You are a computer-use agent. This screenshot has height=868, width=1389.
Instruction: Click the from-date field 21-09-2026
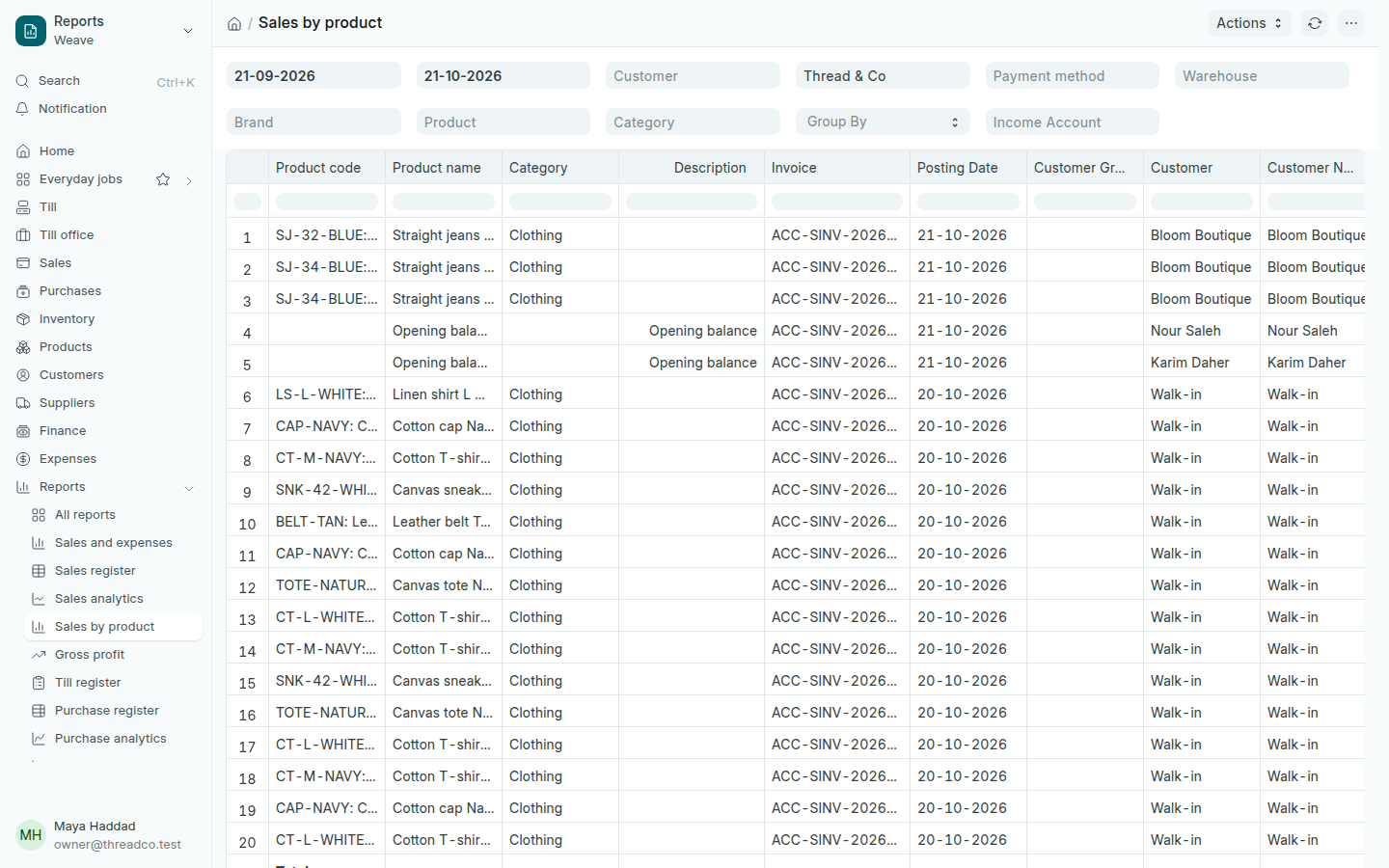313,75
